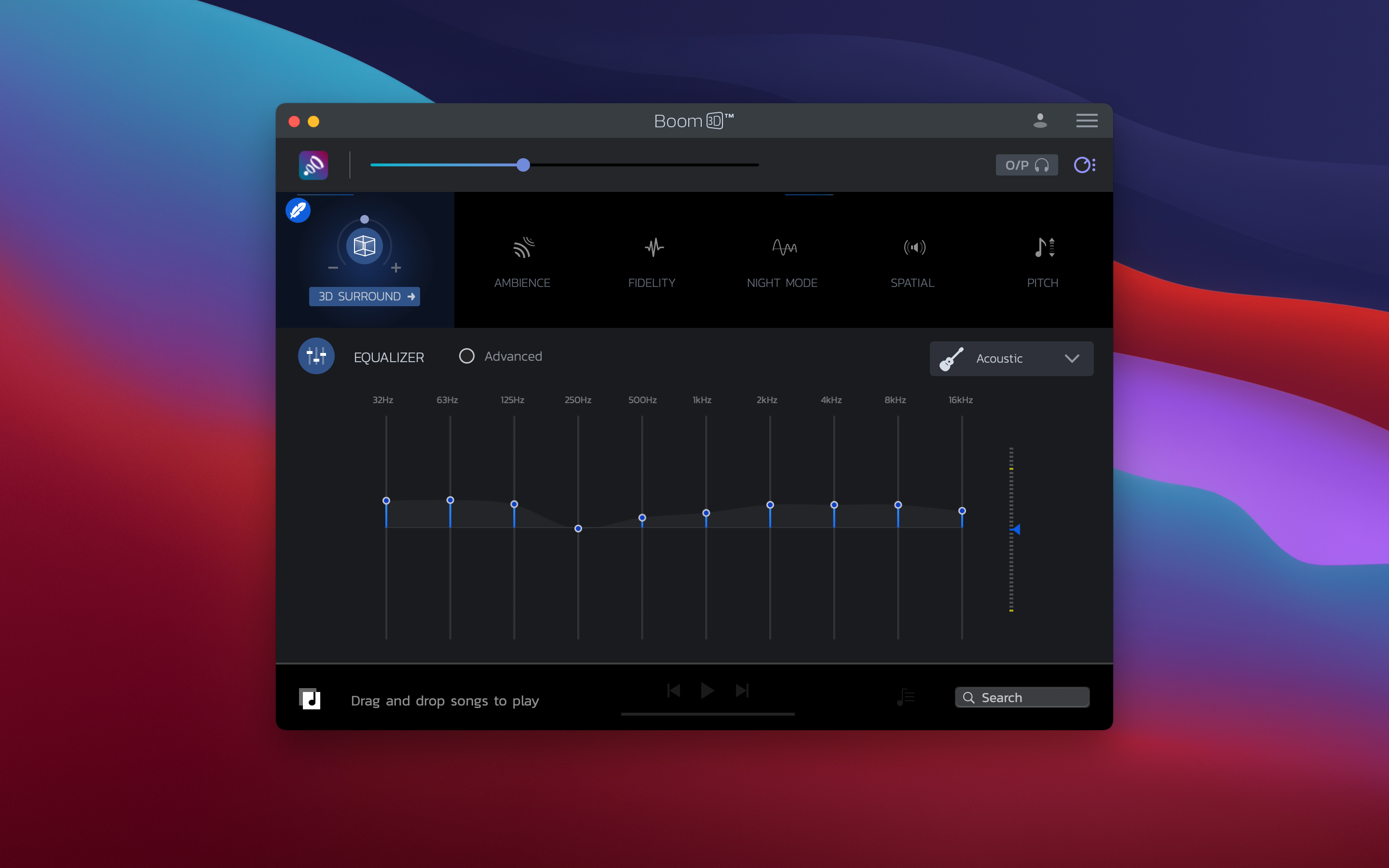
Task: Enable the Night Mode effect icon
Action: click(784, 247)
